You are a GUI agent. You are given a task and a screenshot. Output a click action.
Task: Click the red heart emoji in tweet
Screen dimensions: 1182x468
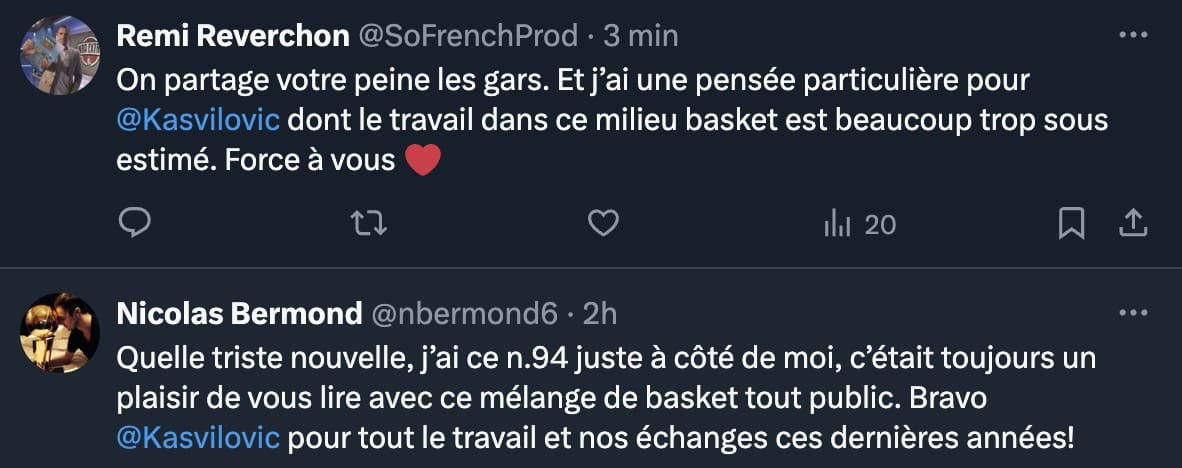pyautogui.click(x=423, y=160)
